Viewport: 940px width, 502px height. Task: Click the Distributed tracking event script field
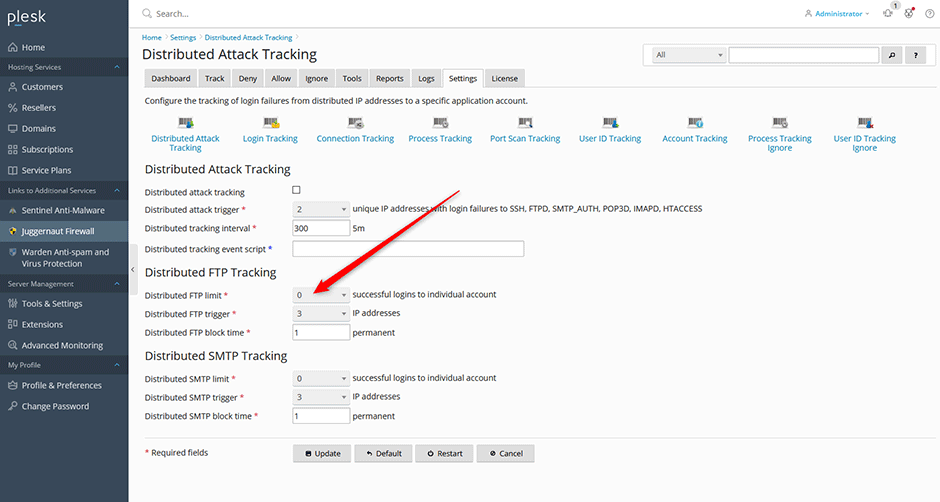click(x=407, y=248)
